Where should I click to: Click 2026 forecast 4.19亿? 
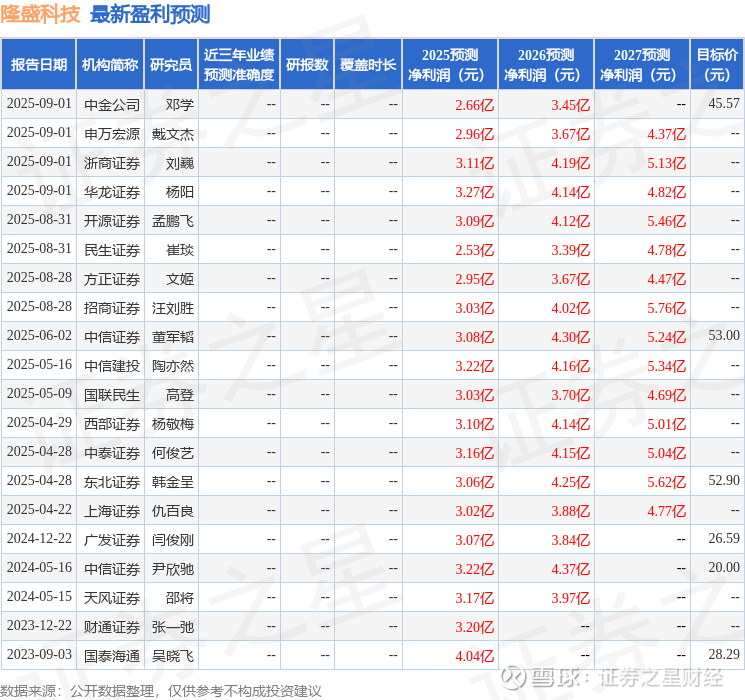(x=571, y=163)
